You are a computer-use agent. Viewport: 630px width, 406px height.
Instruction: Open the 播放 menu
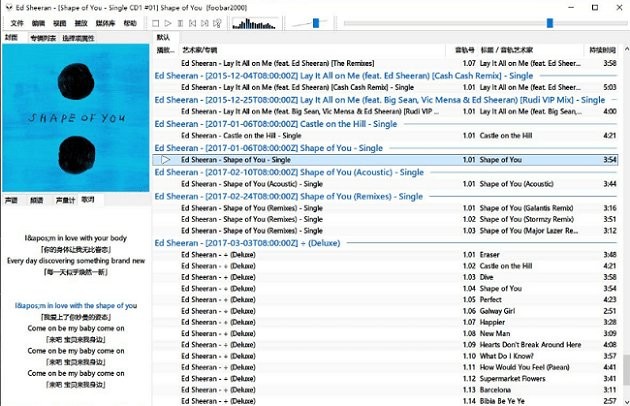[81, 23]
